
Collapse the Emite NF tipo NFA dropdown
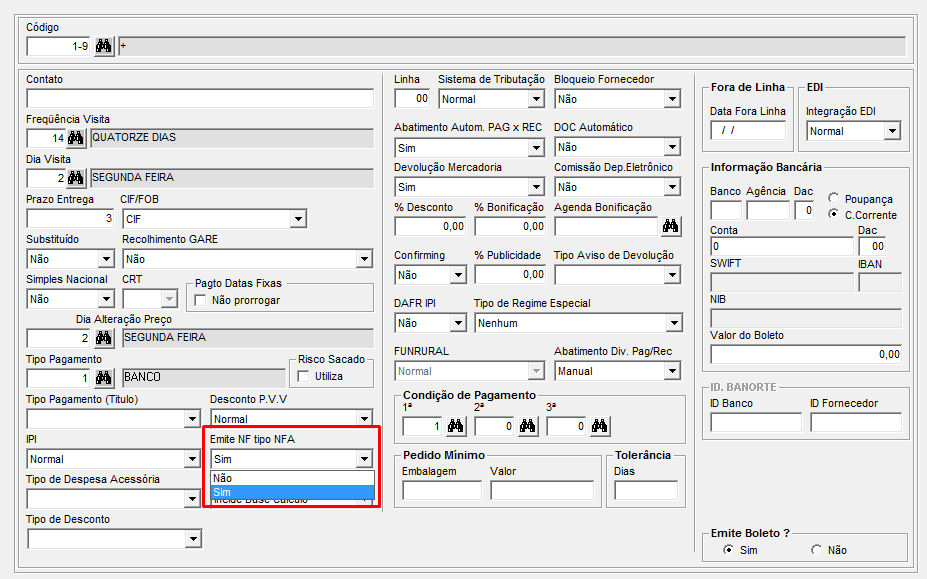tap(364, 459)
